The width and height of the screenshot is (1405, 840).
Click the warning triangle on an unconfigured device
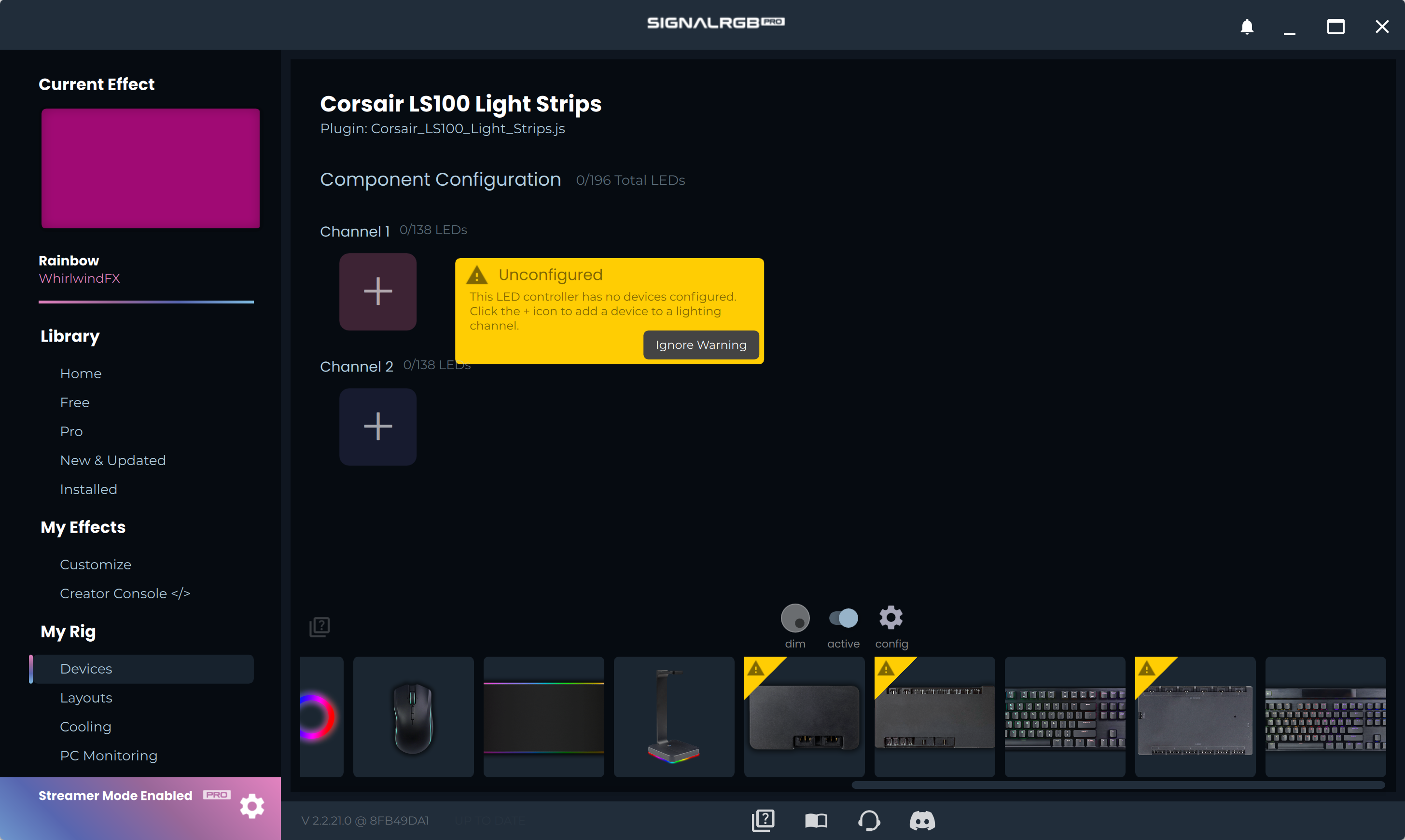click(757, 671)
